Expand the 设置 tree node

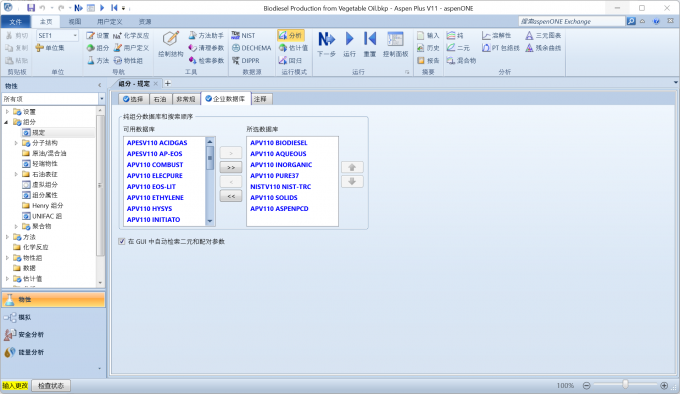click(x=7, y=112)
